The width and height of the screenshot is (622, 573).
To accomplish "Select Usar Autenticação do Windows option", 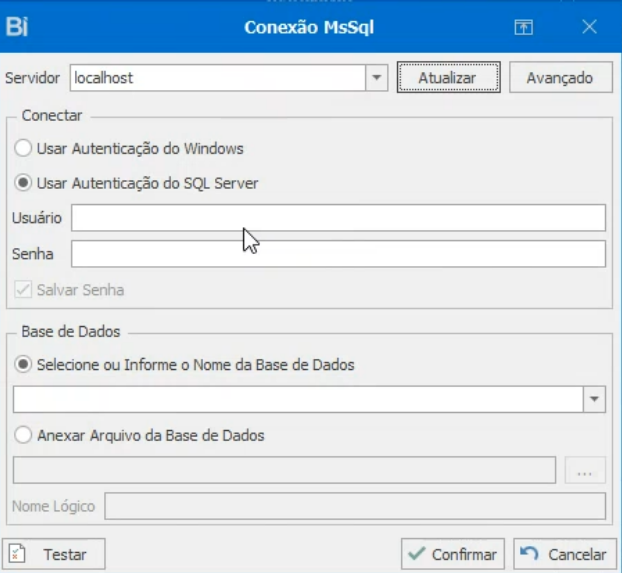I will 23,149.
